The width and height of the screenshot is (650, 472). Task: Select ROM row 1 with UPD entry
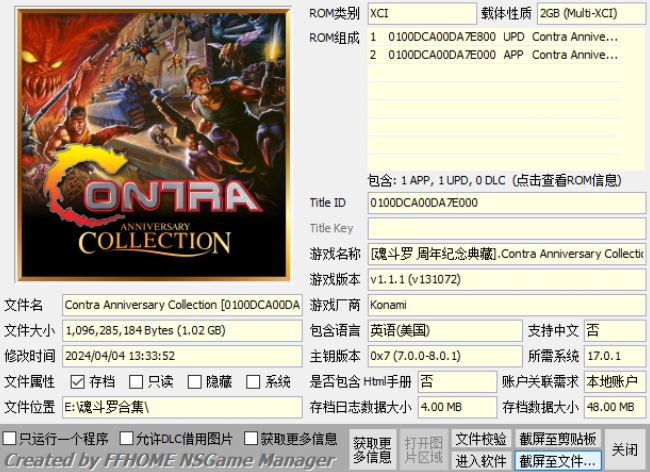tap(494, 37)
